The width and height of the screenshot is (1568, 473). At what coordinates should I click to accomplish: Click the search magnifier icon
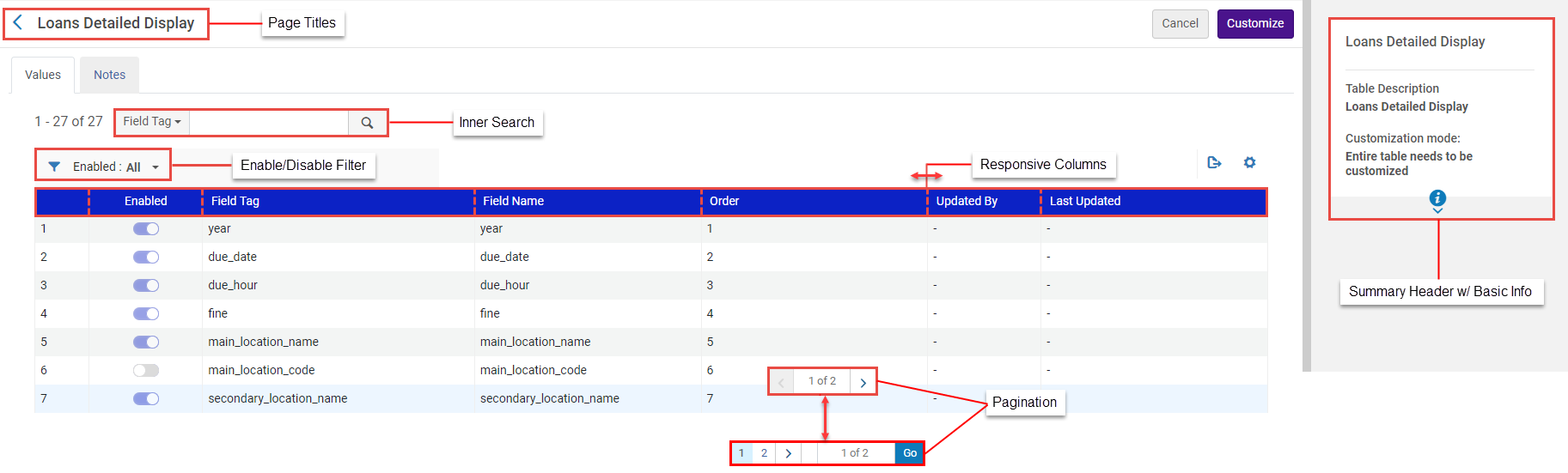(x=367, y=123)
